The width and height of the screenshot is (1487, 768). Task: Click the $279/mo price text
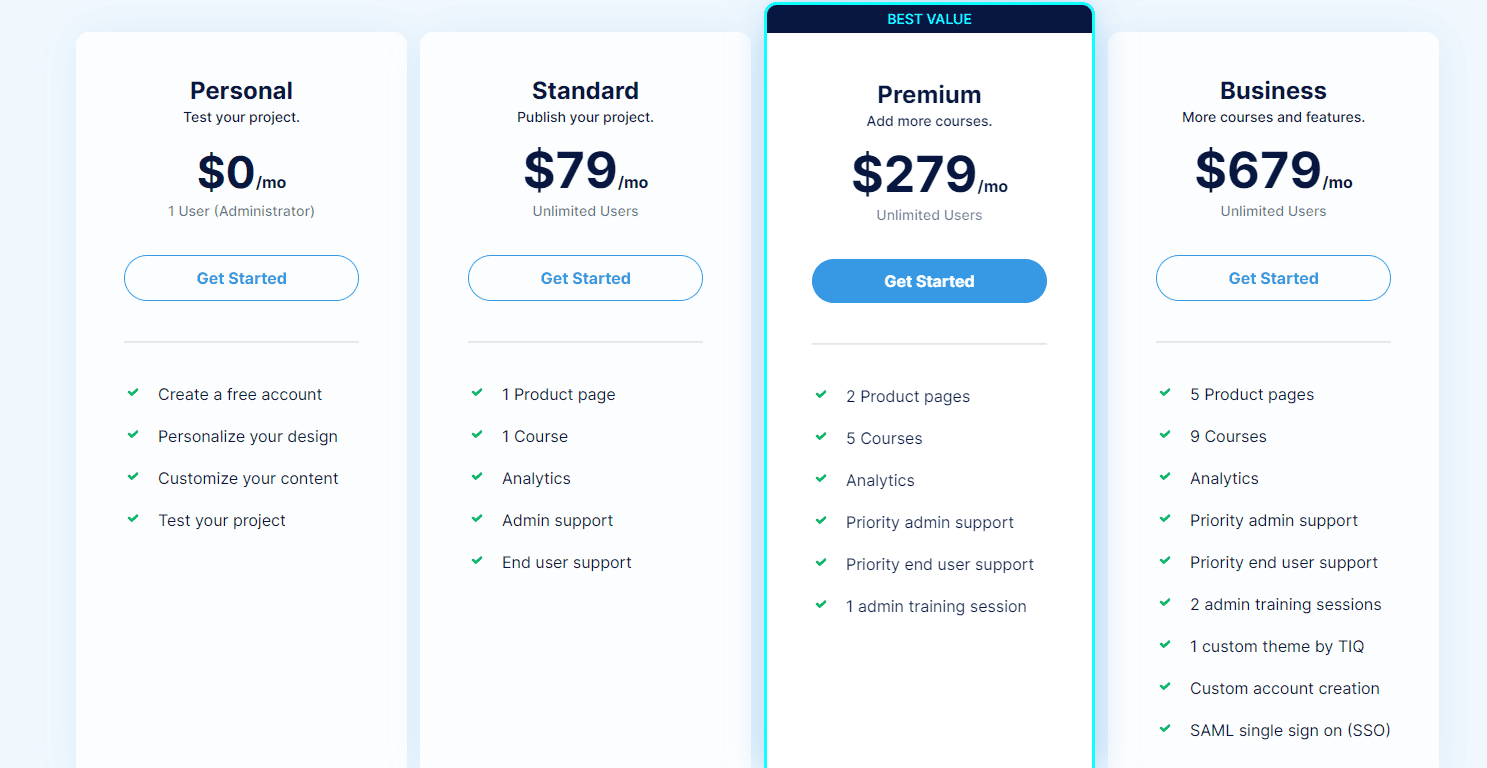point(929,172)
